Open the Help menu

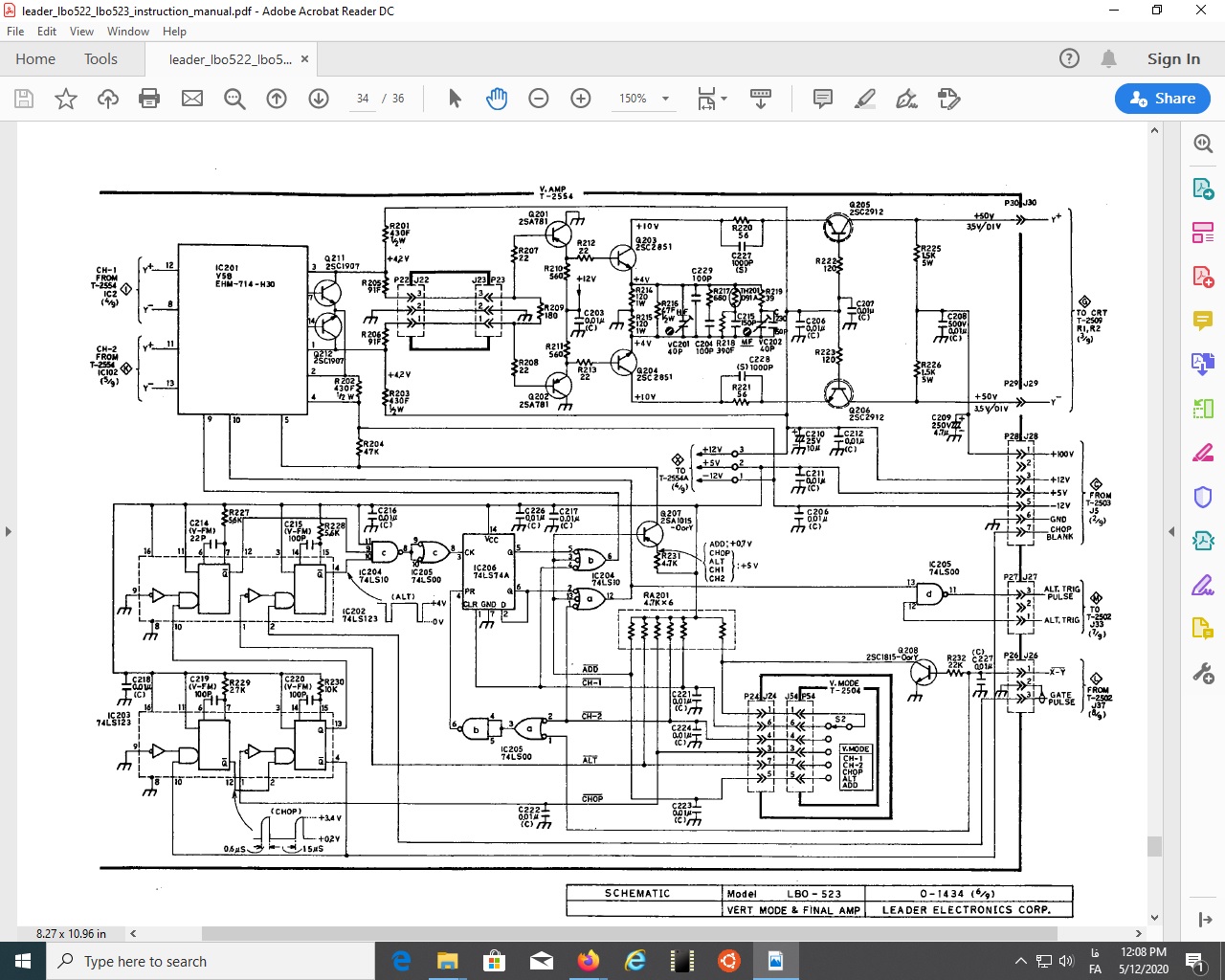click(174, 32)
